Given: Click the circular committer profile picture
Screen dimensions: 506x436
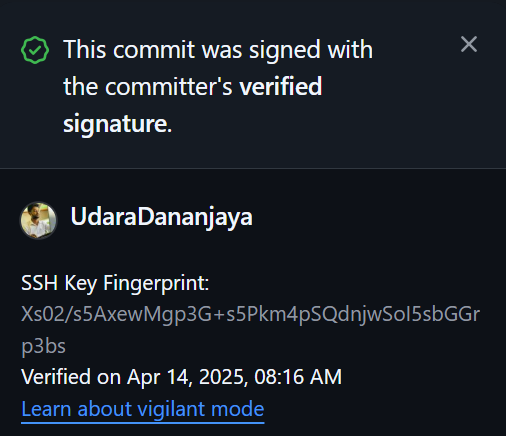Looking at the screenshot, I should click(x=38, y=220).
